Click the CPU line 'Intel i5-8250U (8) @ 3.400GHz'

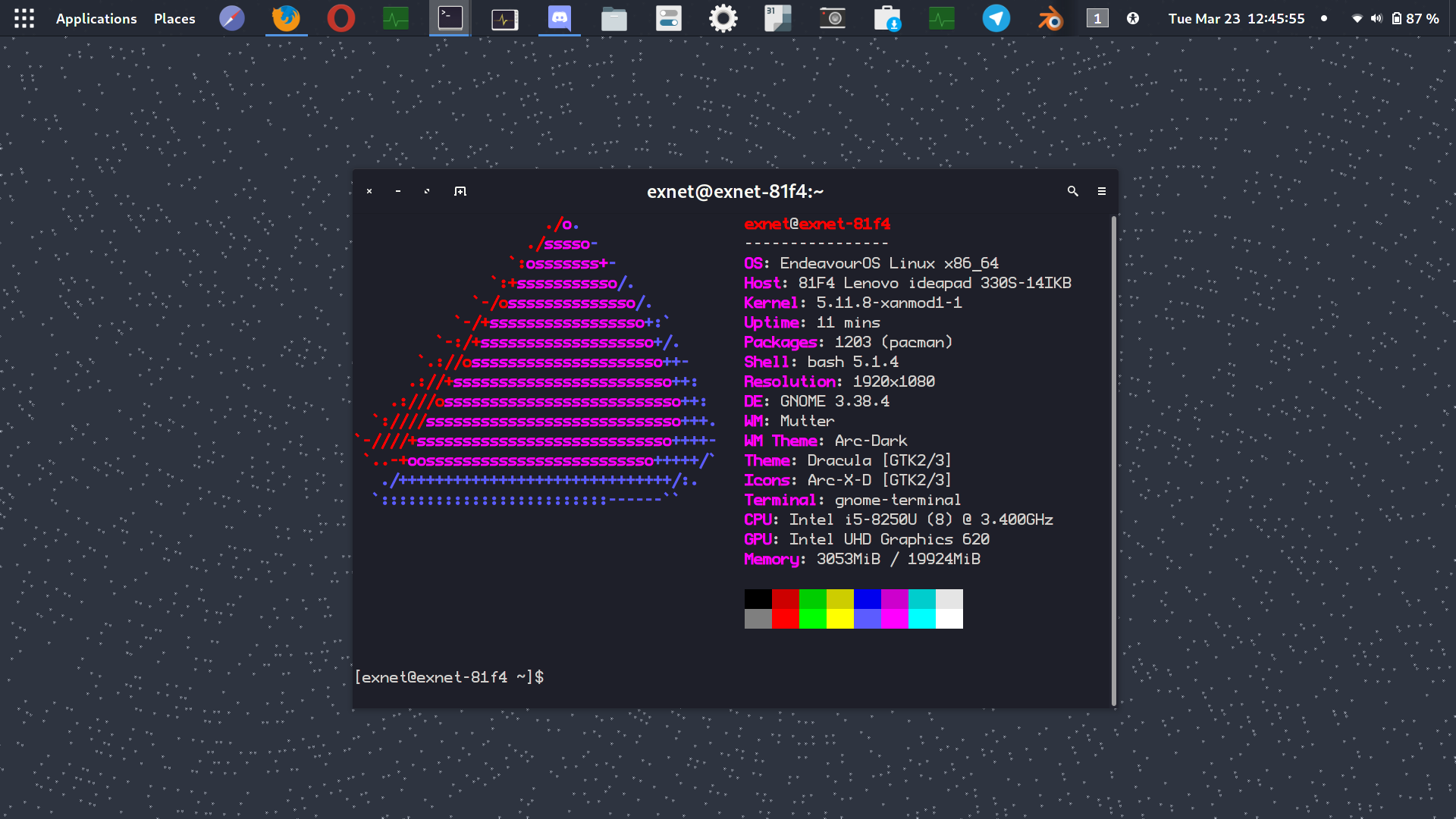coord(899,519)
